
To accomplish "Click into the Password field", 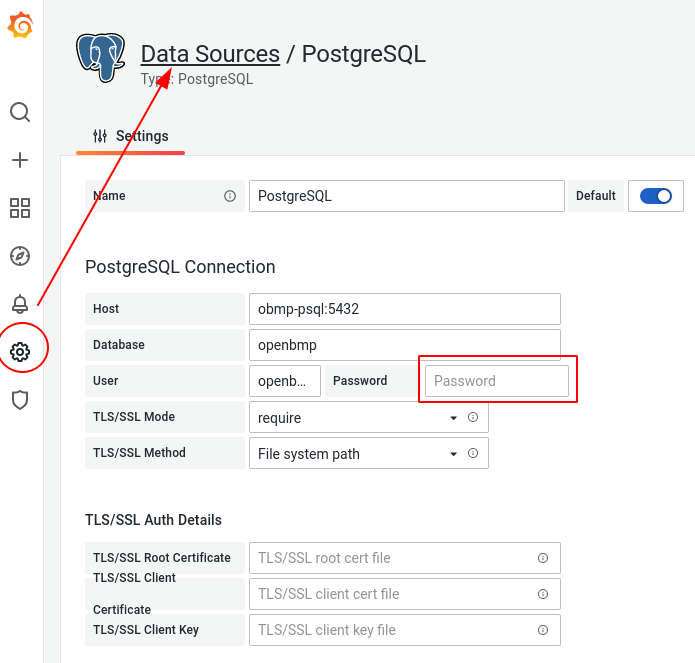I will [497, 381].
